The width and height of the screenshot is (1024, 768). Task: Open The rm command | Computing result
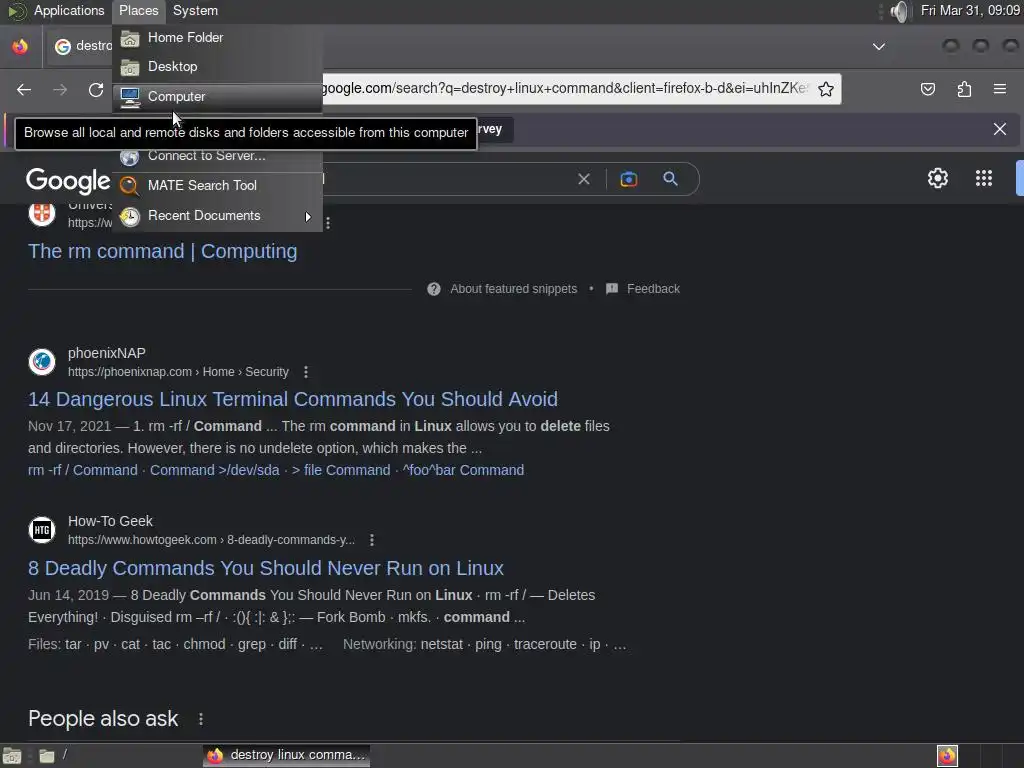click(163, 251)
